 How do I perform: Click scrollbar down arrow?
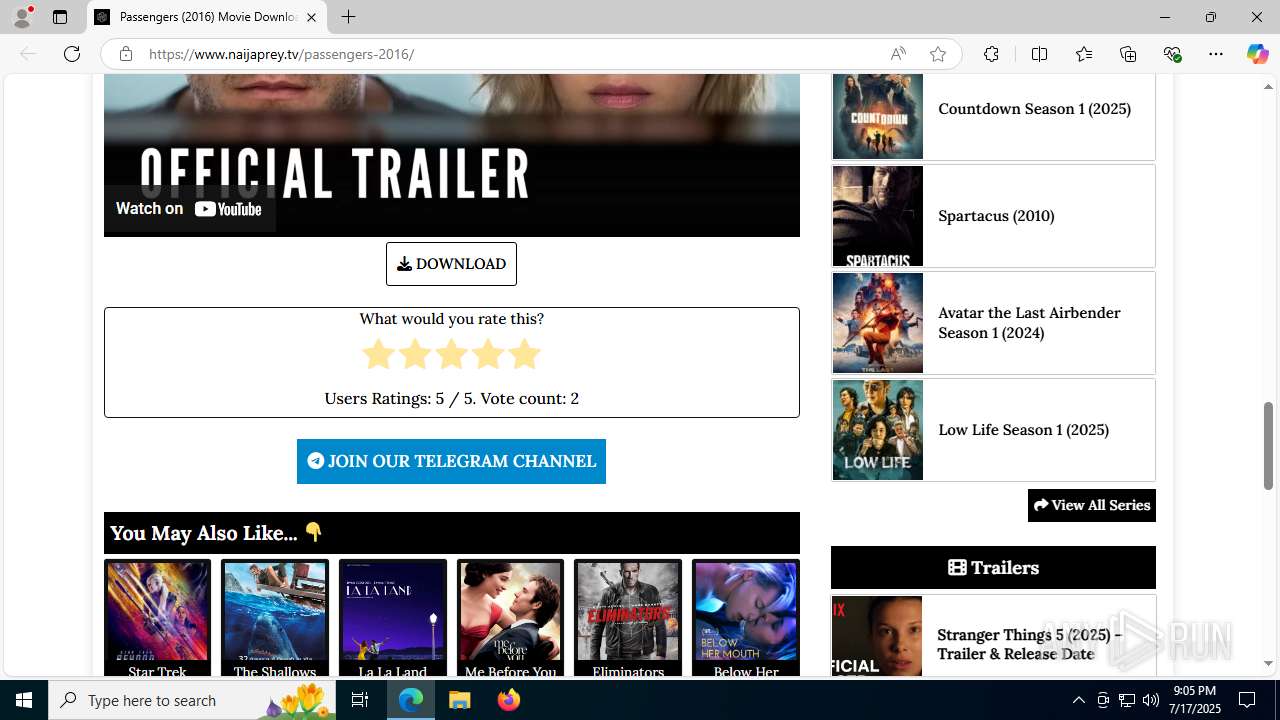pyautogui.click(x=1269, y=663)
